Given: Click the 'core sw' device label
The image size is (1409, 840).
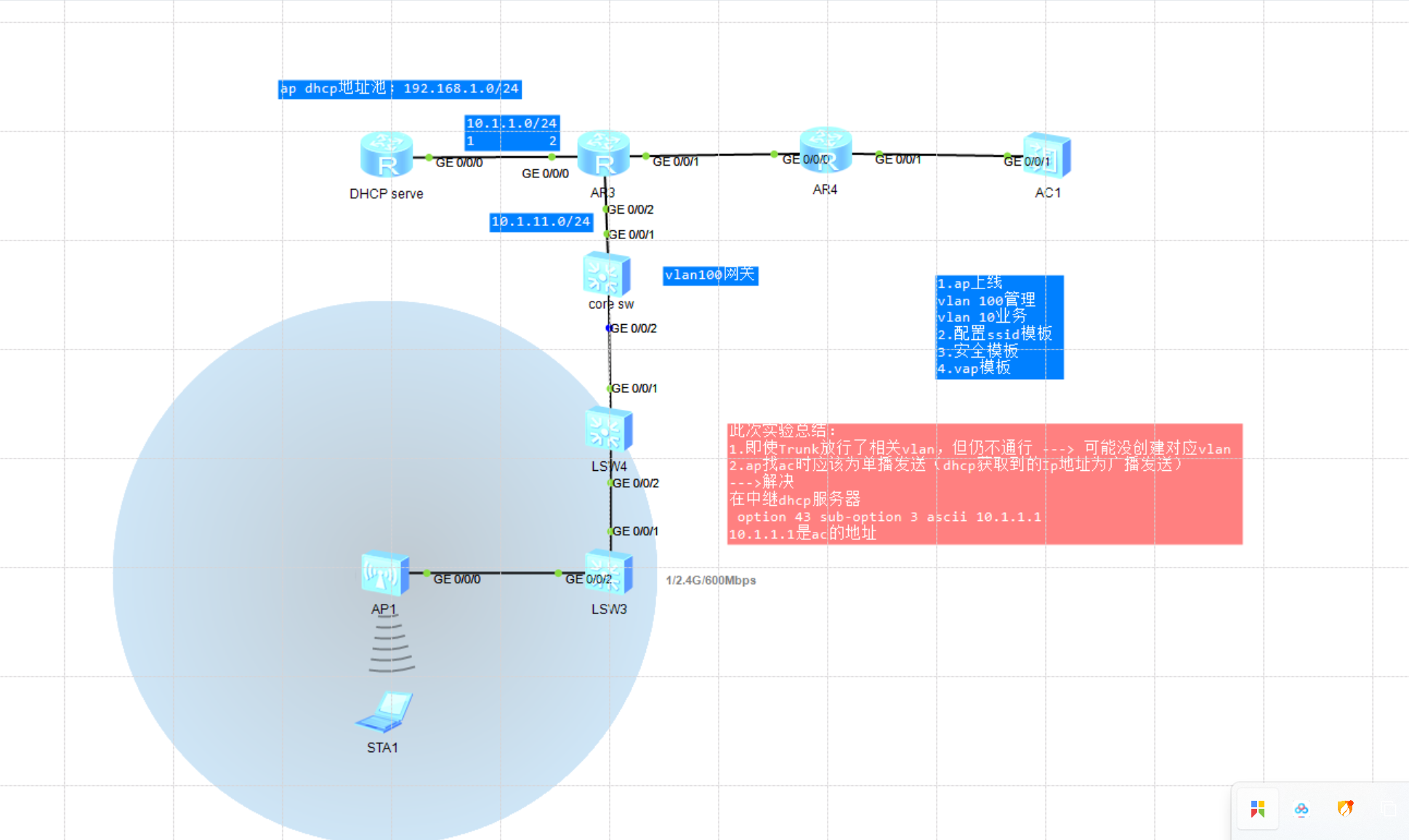Looking at the screenshot, I should (x=611, y=304).
